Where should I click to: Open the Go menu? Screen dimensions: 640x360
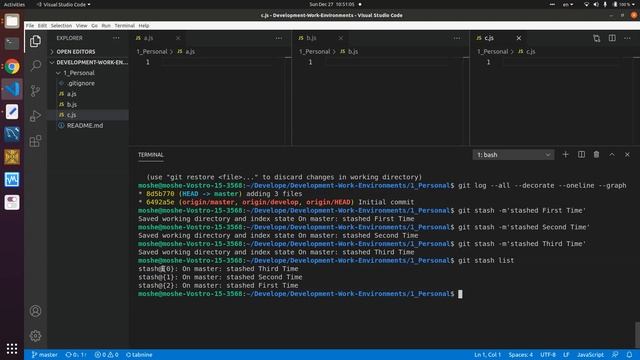[x=94, y=25]
